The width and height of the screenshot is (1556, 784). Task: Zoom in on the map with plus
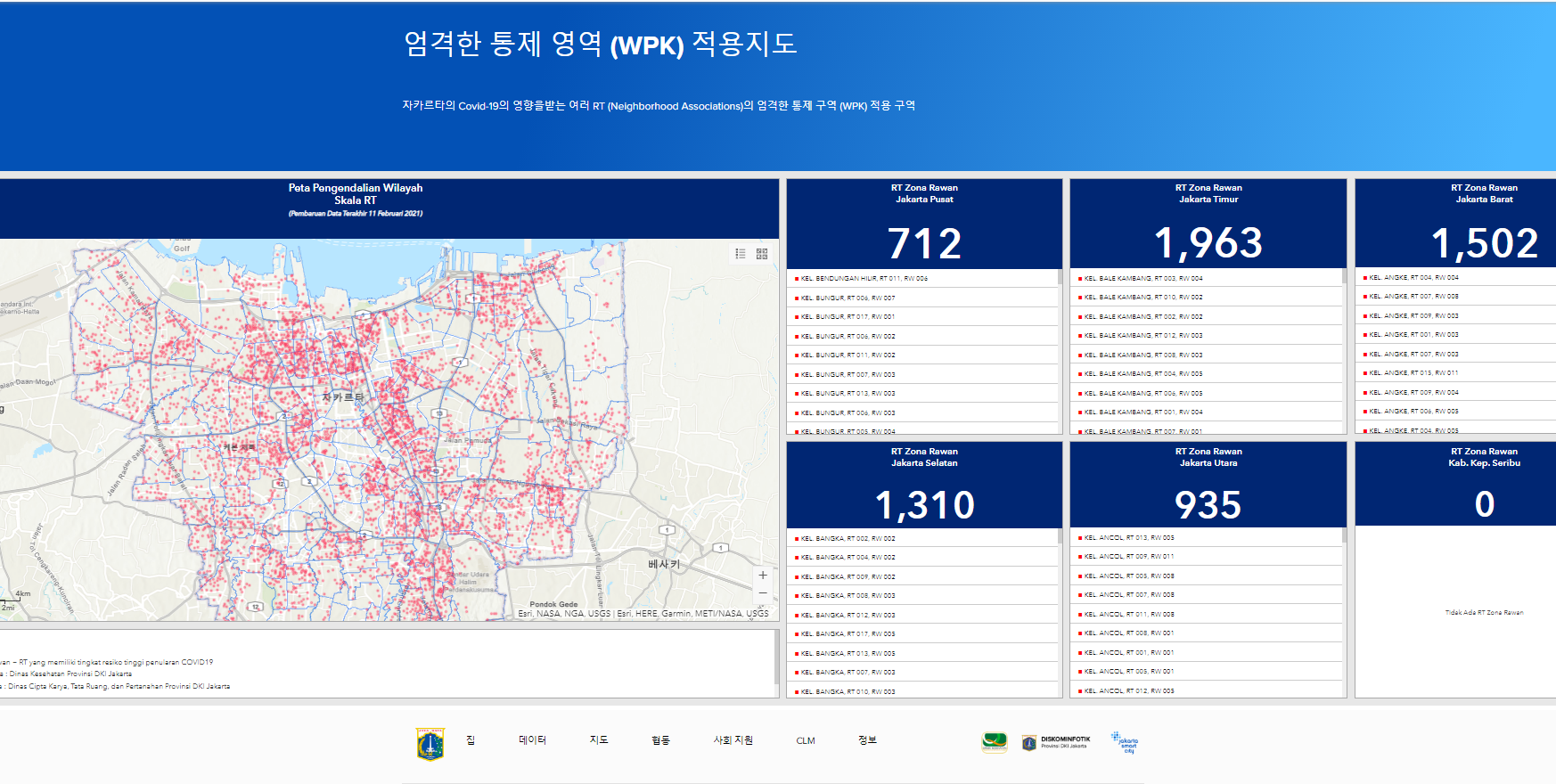(x=763, y=576)
